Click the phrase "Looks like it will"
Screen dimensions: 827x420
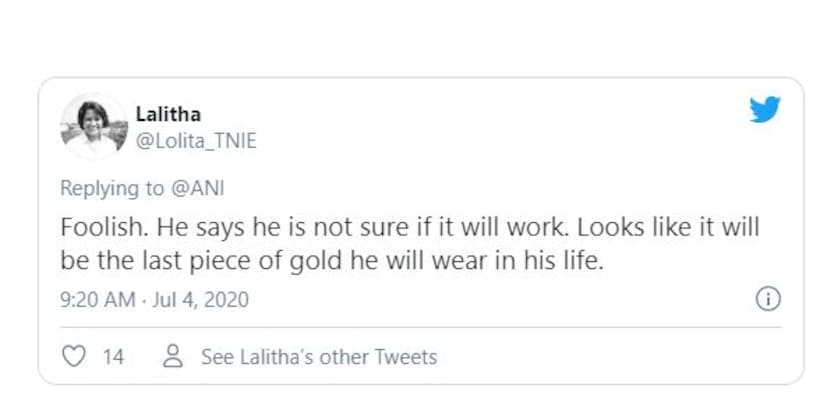(x=660, y=227)
